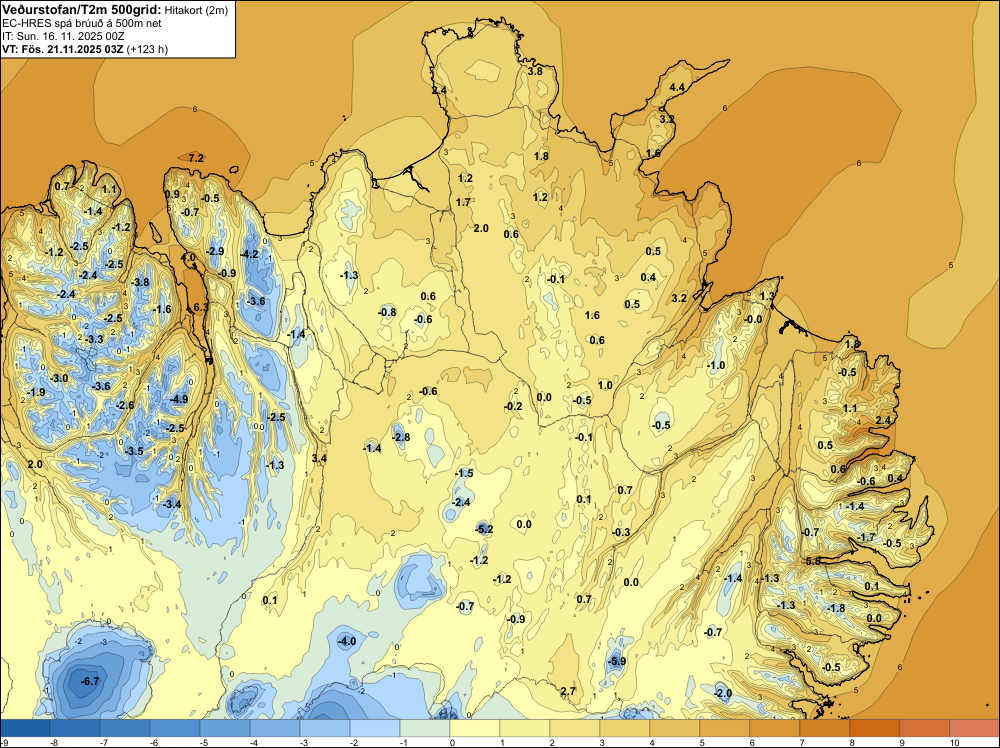Click the "2.7" value near the southern edge
Viewport: 1000px width, 748px height.
point(568,691)
